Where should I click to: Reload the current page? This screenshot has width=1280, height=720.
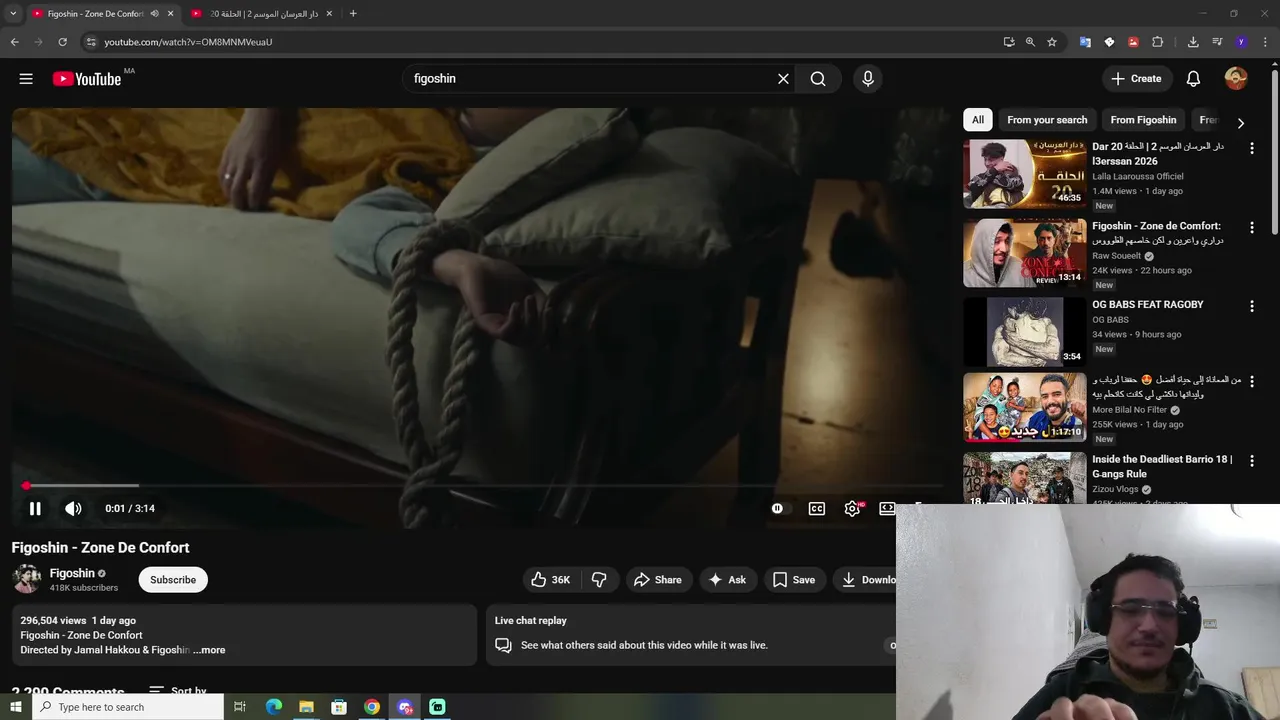(62, 42)
